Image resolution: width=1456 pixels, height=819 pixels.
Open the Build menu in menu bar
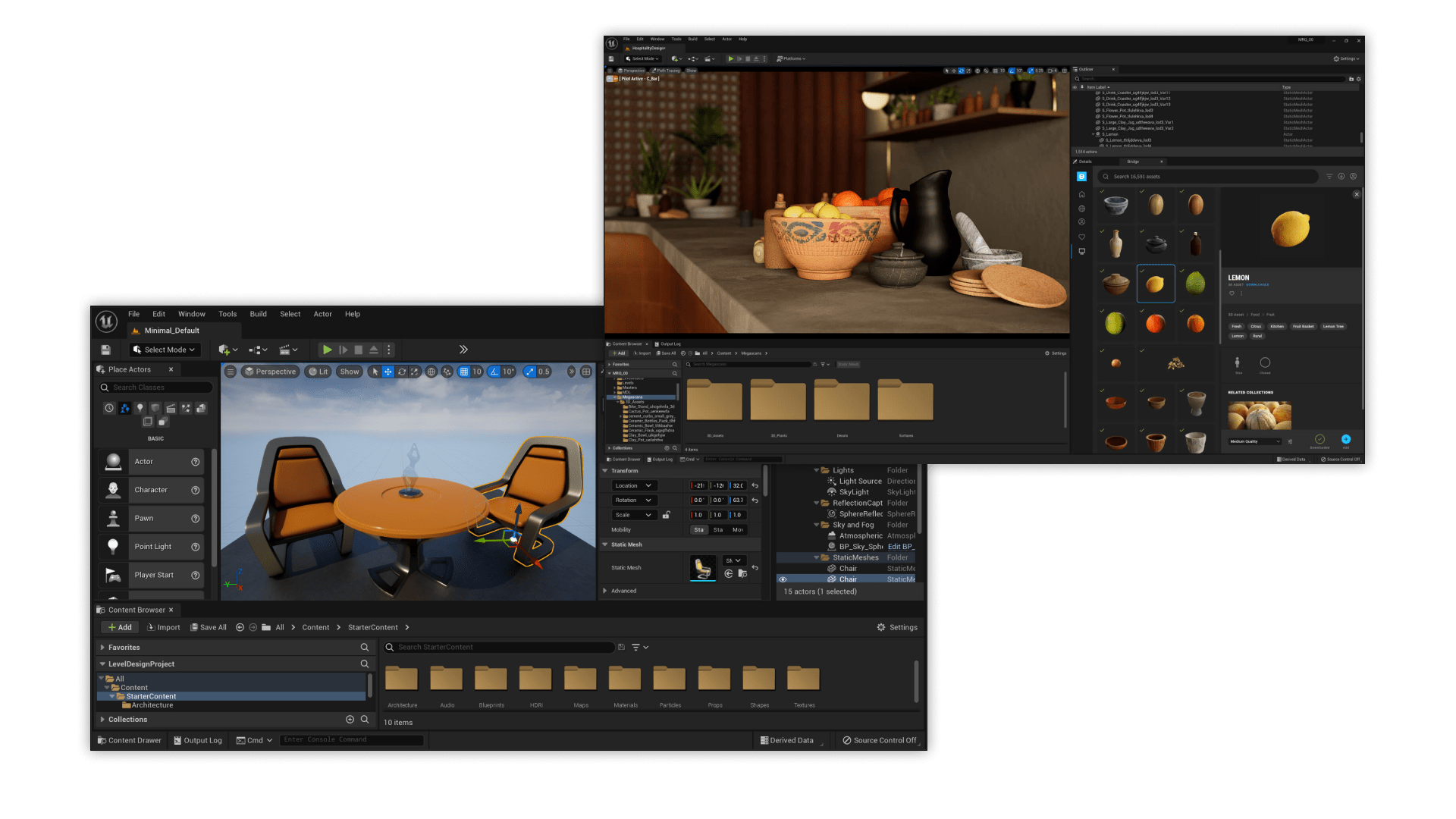tap(258, 313)
